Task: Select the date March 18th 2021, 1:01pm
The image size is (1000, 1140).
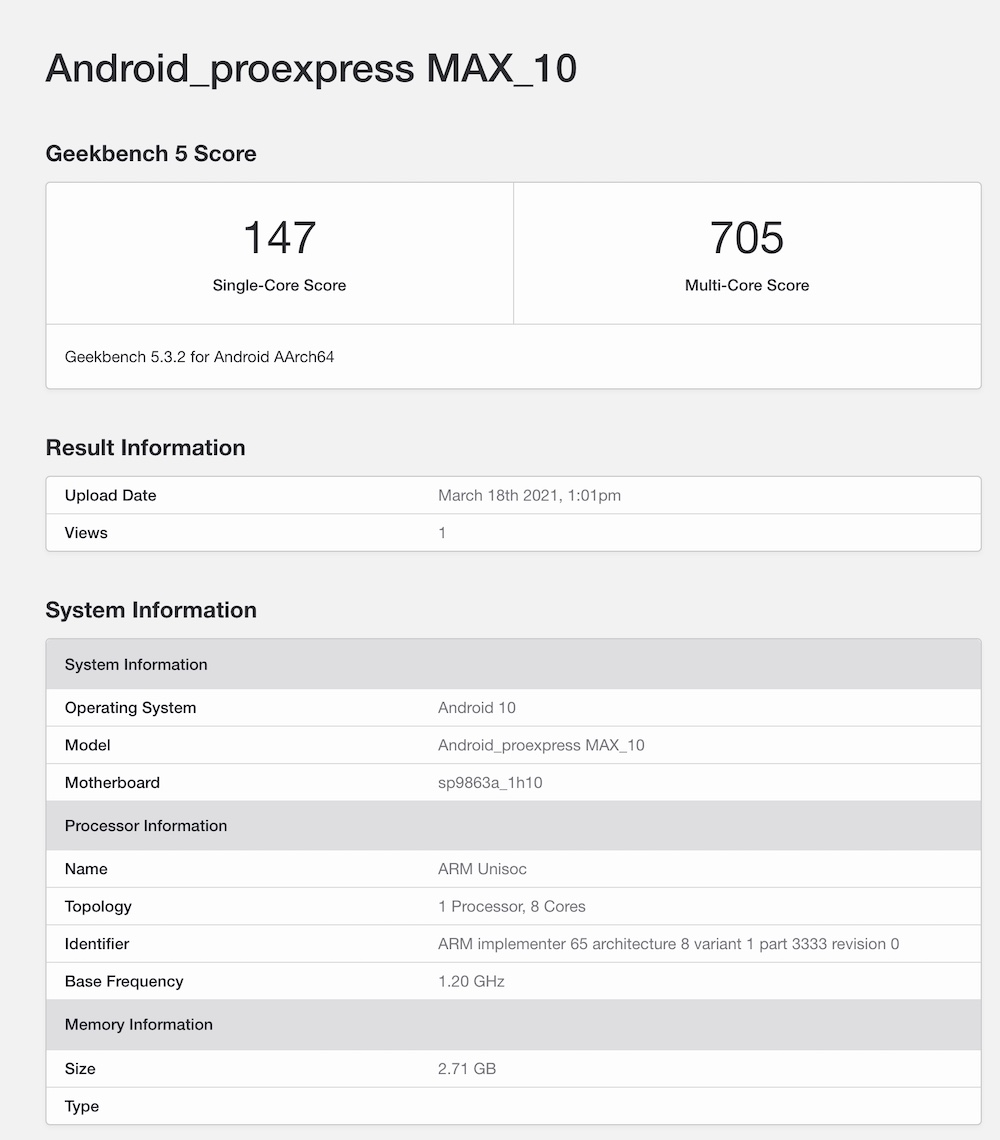Action: 529,495
